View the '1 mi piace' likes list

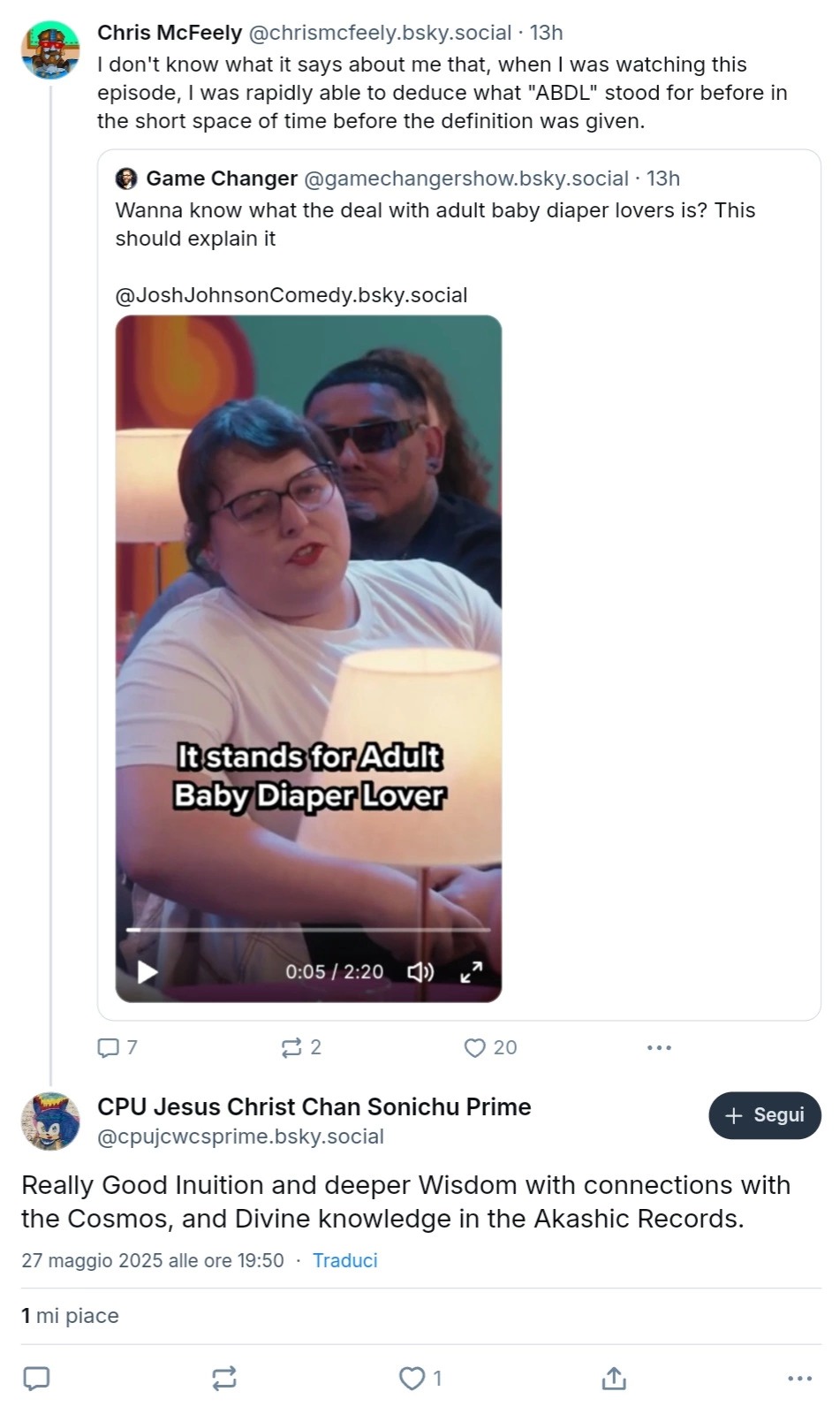coord(70,1316)
